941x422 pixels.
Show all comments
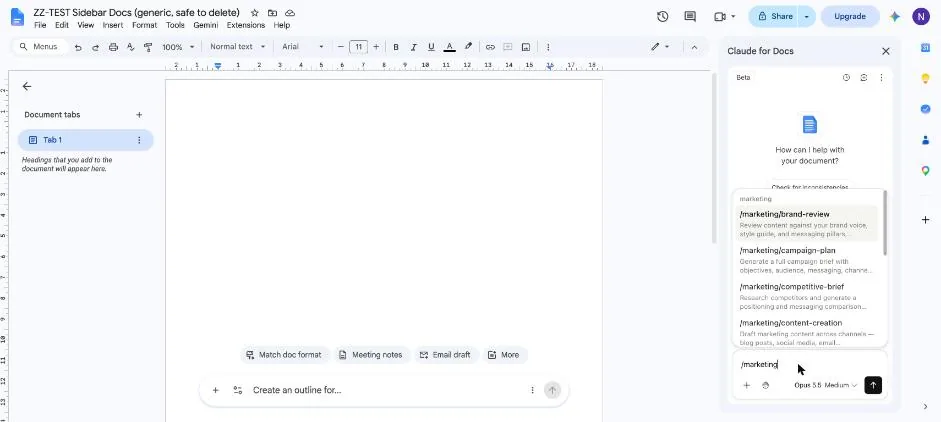690,16
